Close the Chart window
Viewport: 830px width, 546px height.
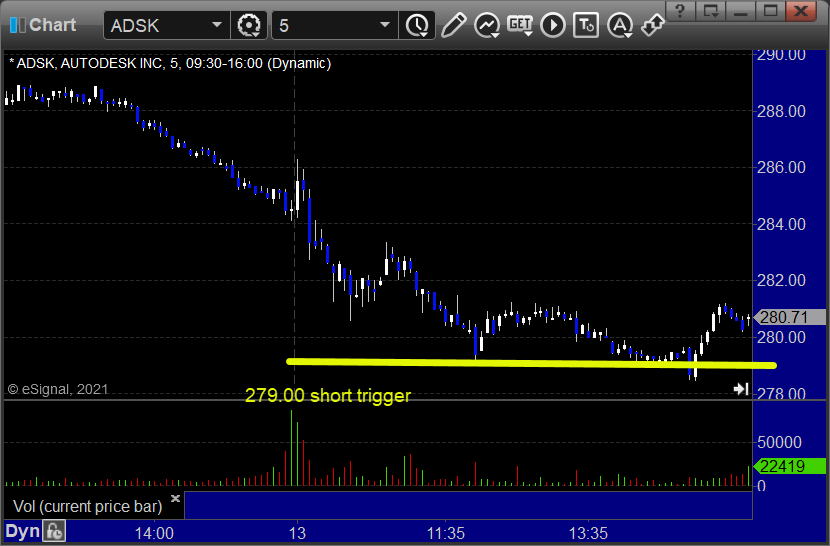tap(801, 11)
